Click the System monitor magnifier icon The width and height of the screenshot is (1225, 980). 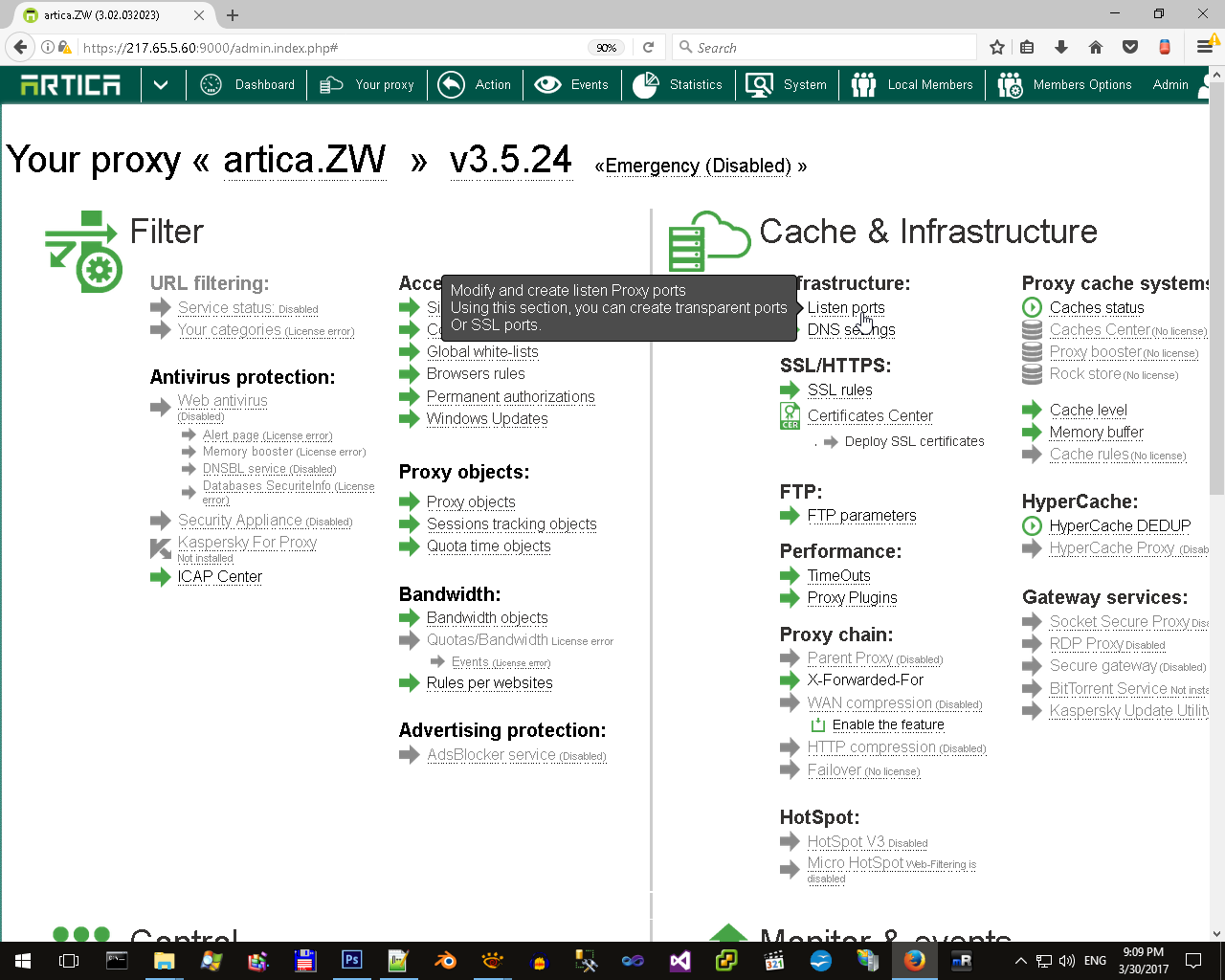coord(759,85)
